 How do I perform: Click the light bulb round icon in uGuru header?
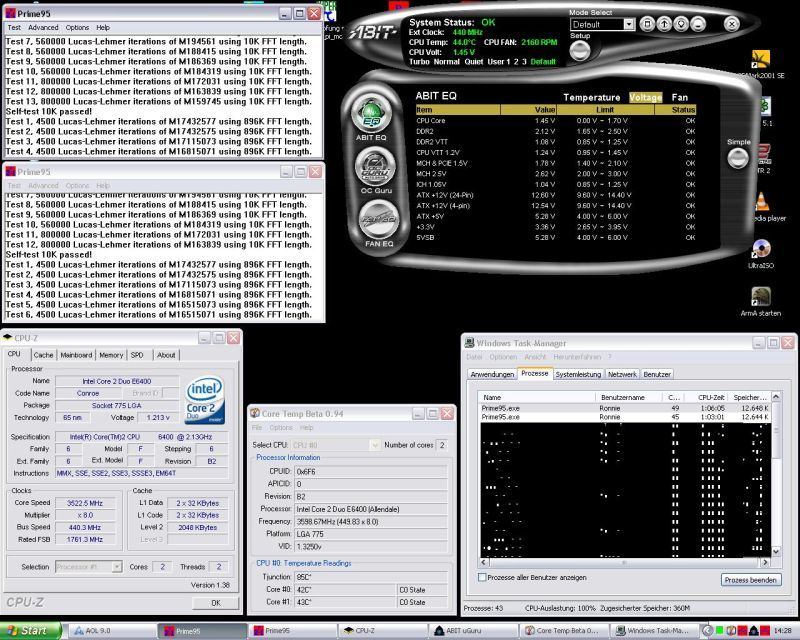[681, 24]
